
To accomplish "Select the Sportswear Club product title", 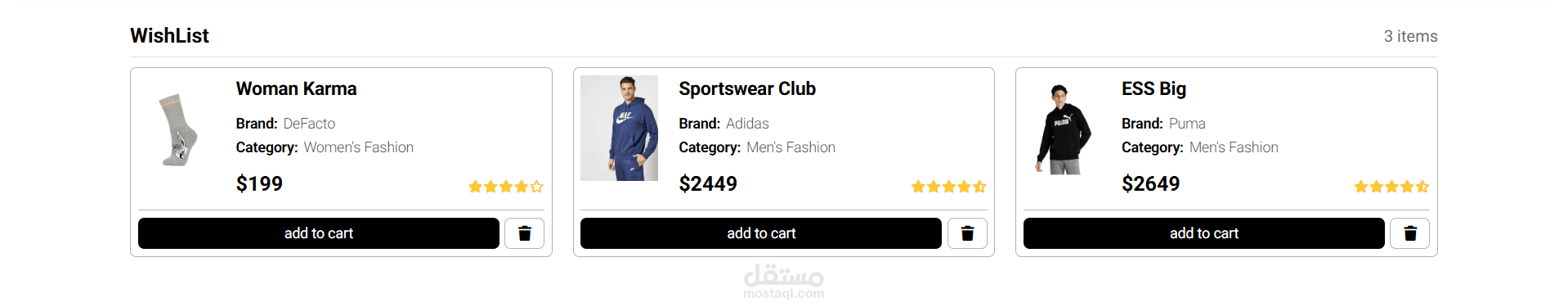I will [x=747, y=88].
